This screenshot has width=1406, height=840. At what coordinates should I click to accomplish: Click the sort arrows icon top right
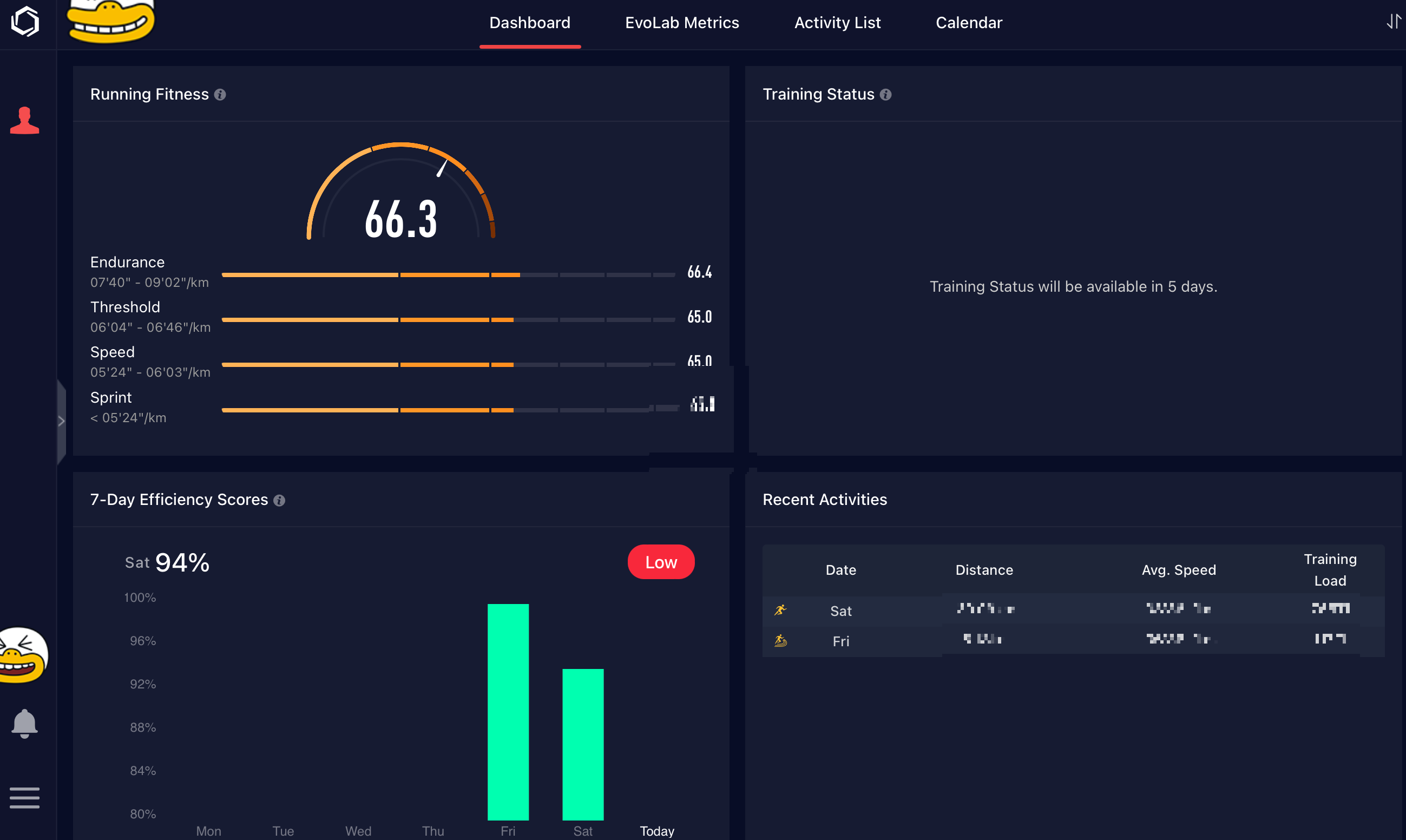coord(1393,22)
